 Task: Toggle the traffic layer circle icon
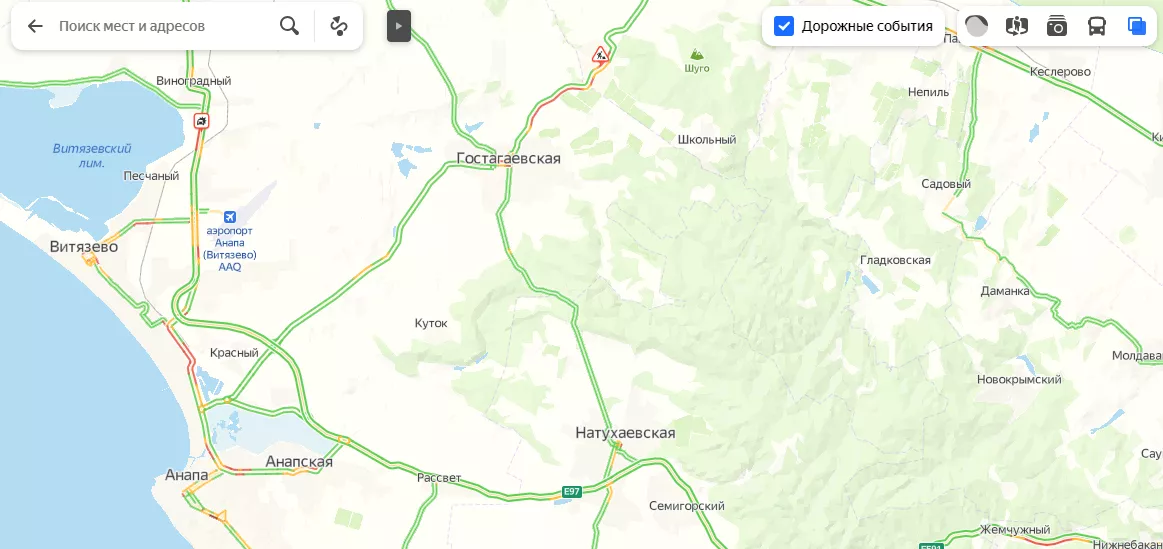point(976,26)
